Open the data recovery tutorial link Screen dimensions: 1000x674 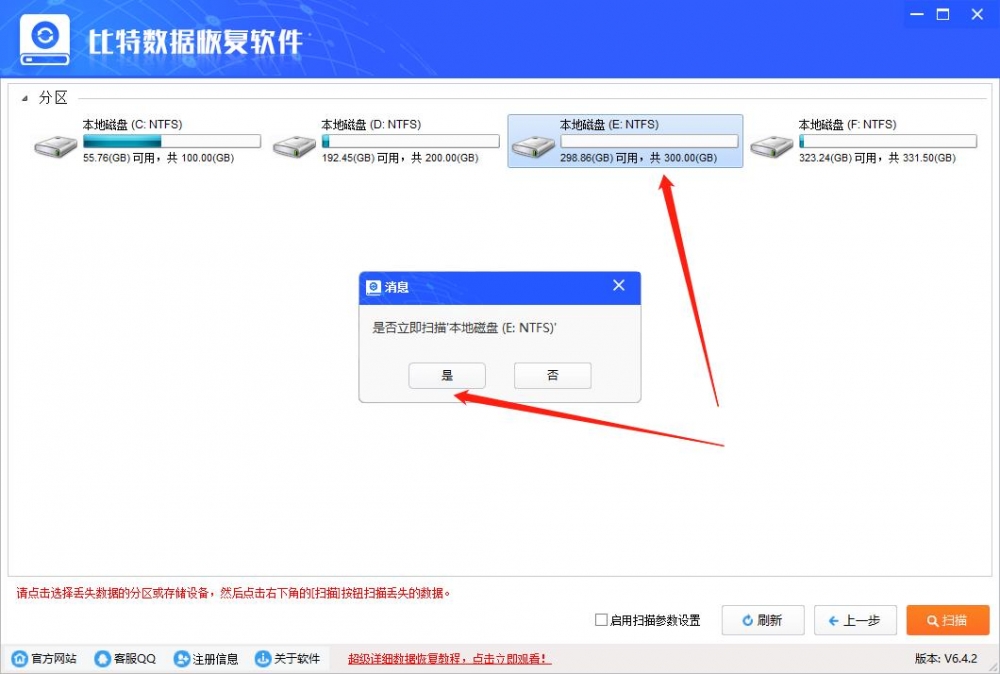446,659
